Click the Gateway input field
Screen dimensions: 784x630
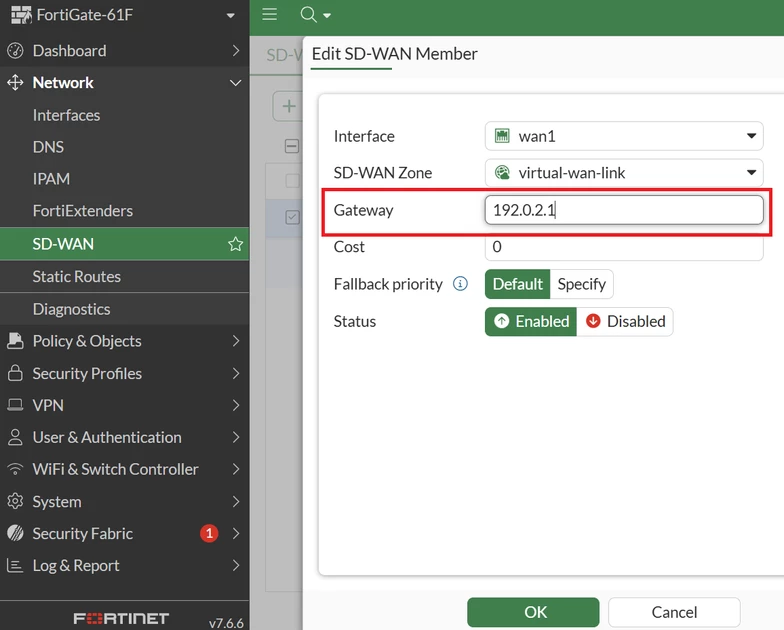coord(624,210)
